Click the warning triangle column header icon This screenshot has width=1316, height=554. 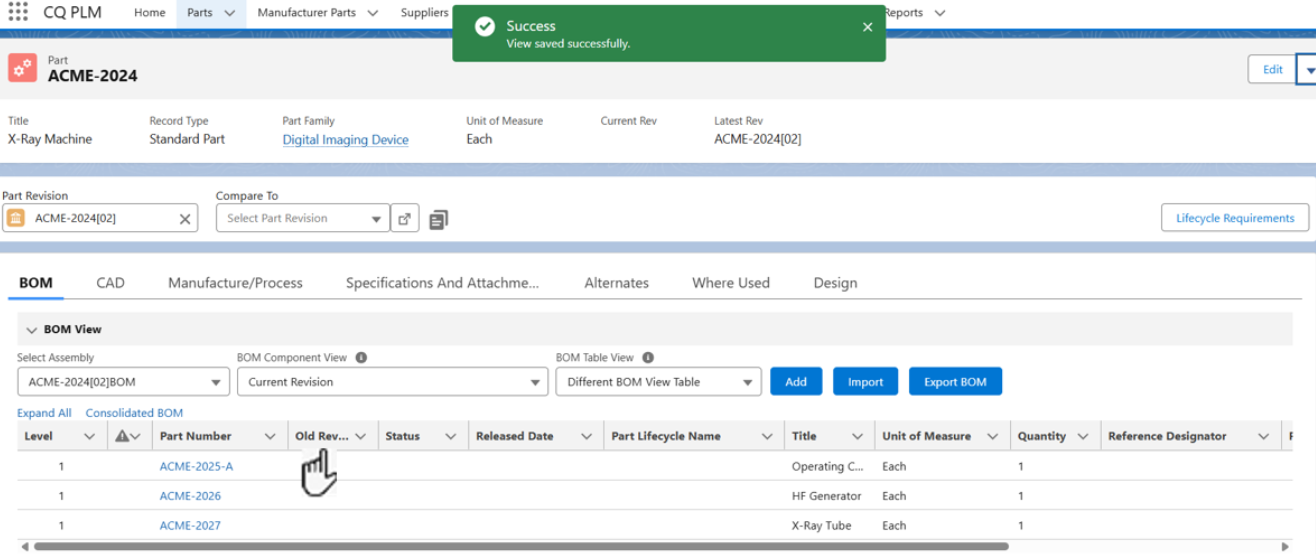click(122, 437)
